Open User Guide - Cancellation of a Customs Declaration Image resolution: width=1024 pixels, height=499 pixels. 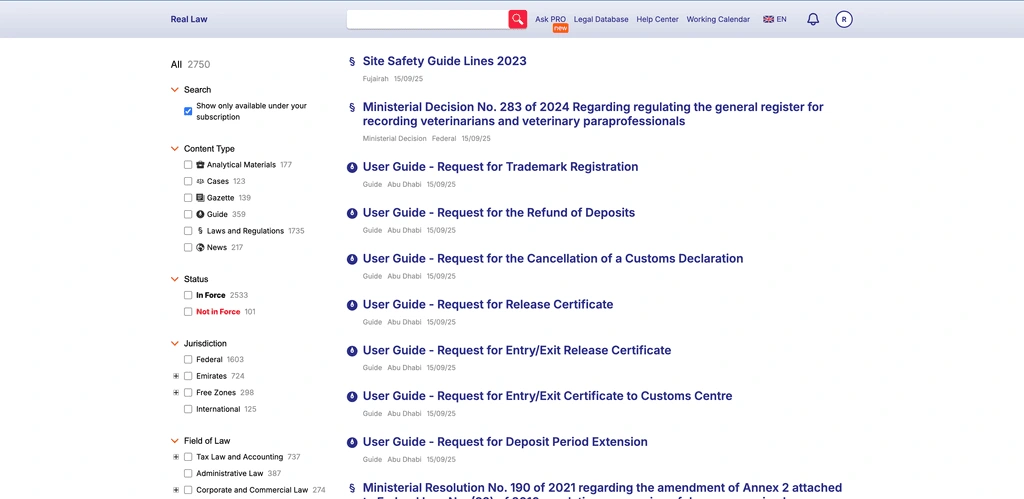552,259
